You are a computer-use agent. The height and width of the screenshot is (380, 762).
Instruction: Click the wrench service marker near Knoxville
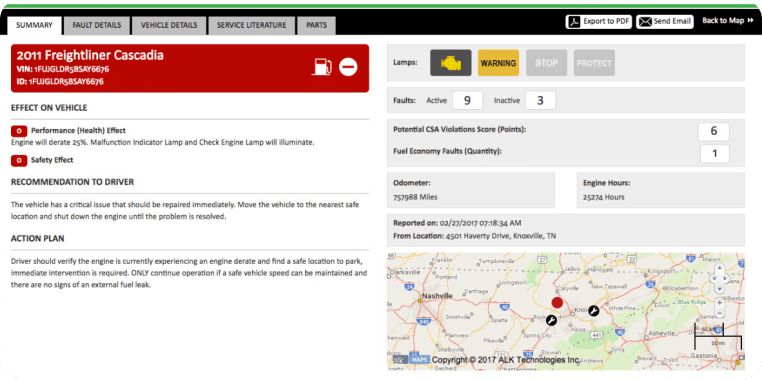pyautogui.click(x=593, y=311)
